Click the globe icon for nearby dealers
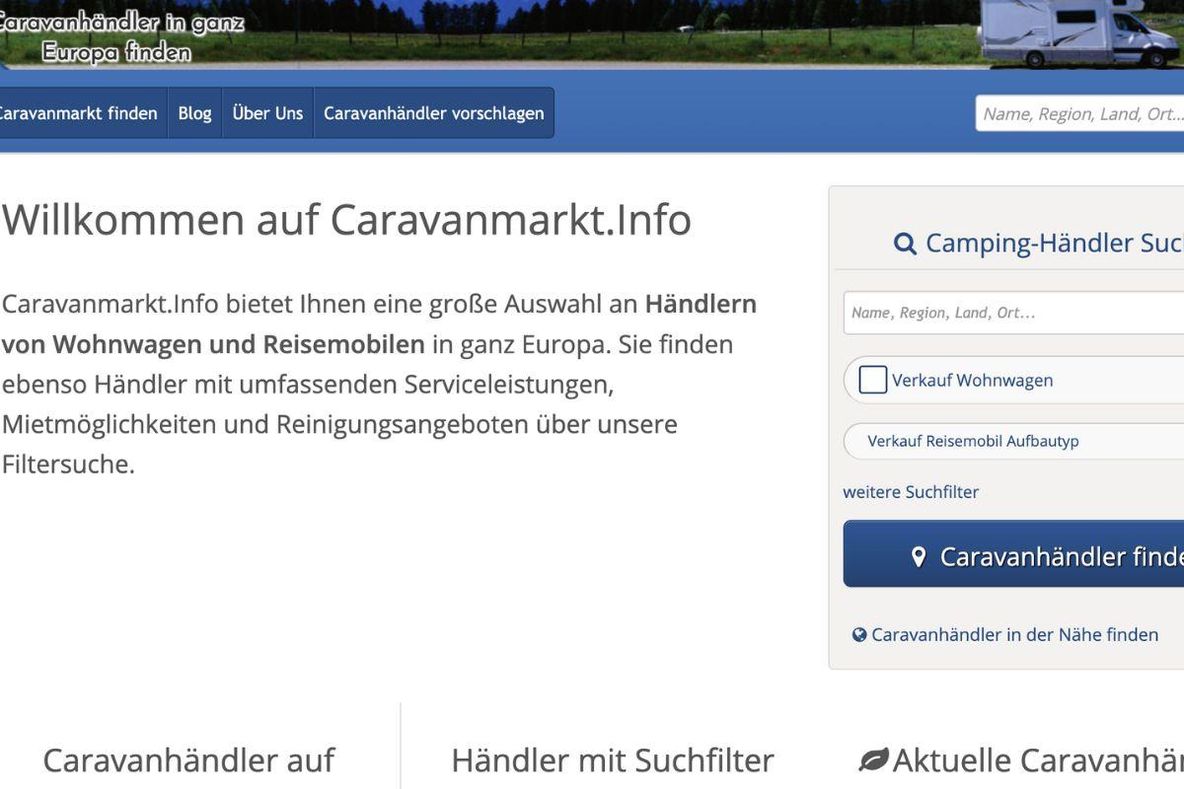 point(859,635)
